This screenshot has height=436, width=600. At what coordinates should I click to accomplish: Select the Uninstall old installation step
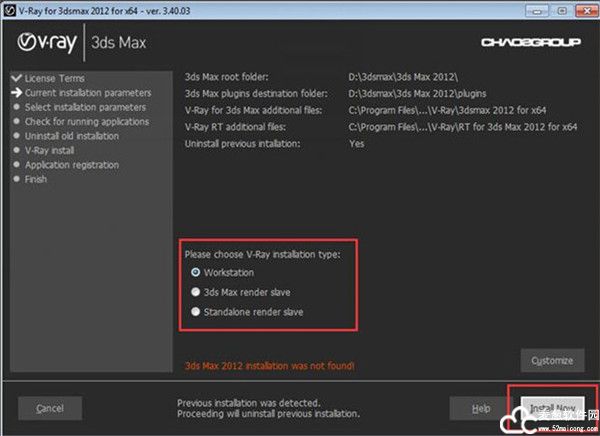click(71, 136)
